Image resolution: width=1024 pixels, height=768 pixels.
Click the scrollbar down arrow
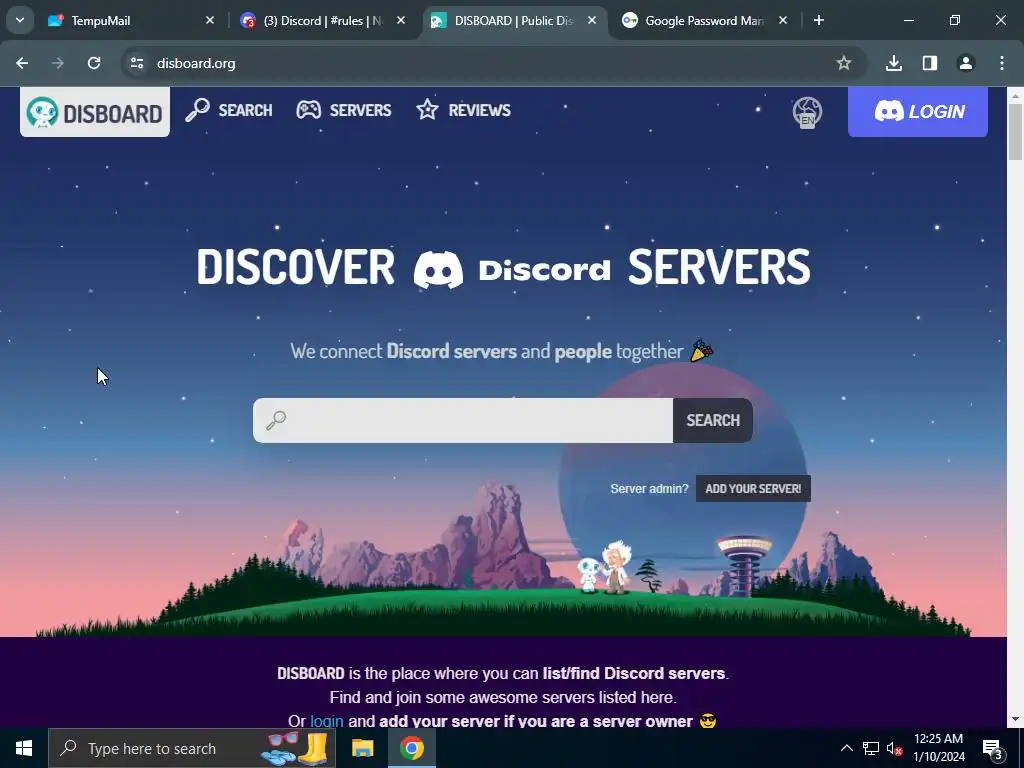[x=1016, y=720]
